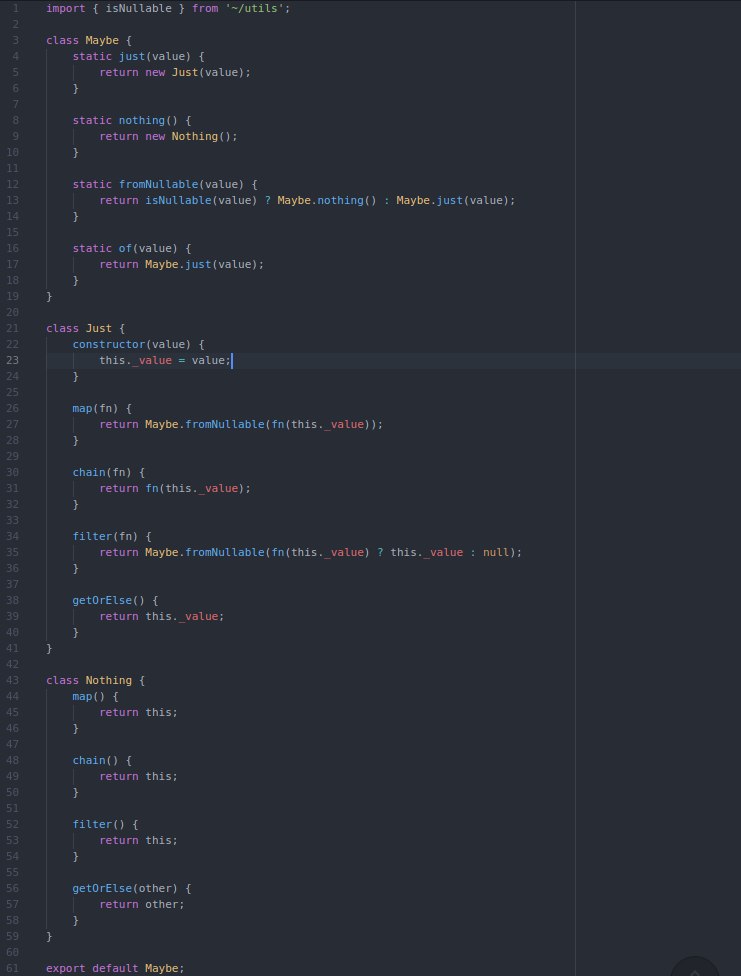Screen dimensions: 741x976
Task: Click class name 'Just' on line 21
Action: coord(98,328)
